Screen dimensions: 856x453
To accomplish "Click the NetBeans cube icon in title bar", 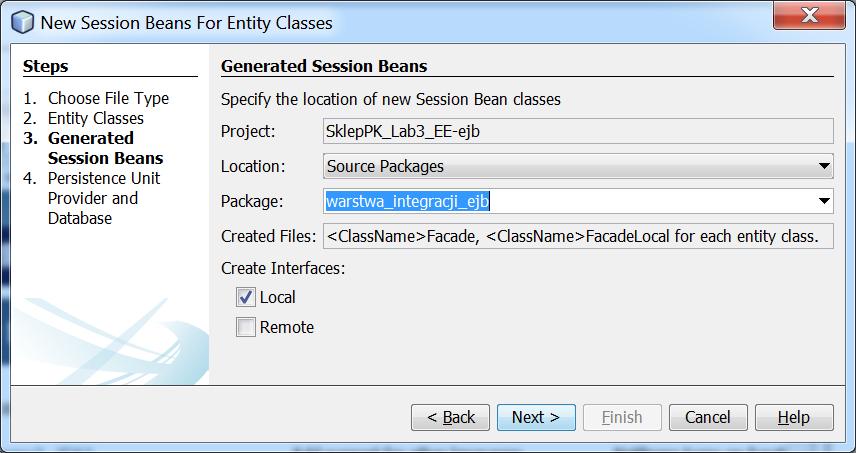I will pyautogui.click(x=22, y=22).
